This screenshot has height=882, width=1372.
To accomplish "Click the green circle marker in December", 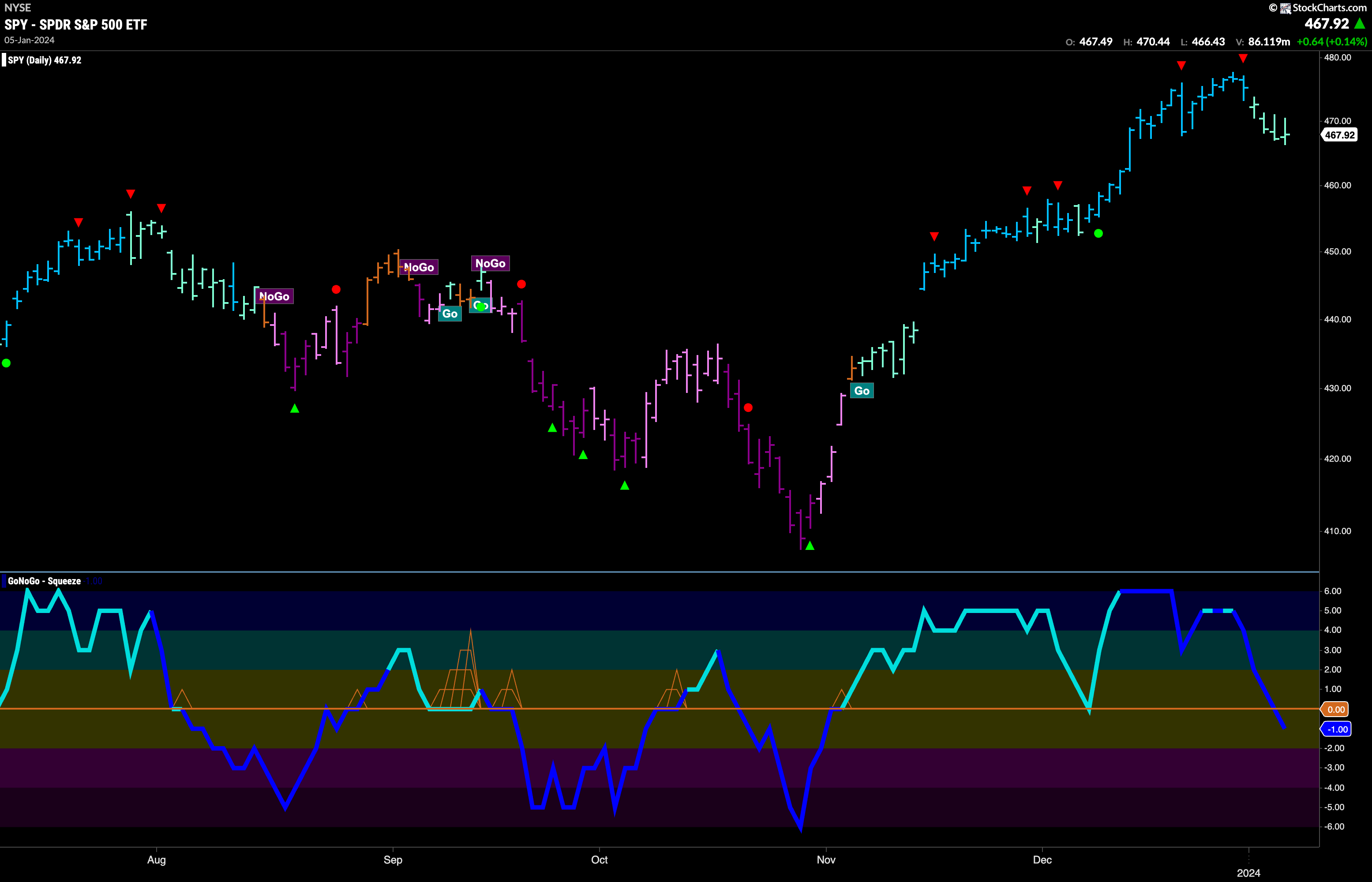I will coord(1098,233).
